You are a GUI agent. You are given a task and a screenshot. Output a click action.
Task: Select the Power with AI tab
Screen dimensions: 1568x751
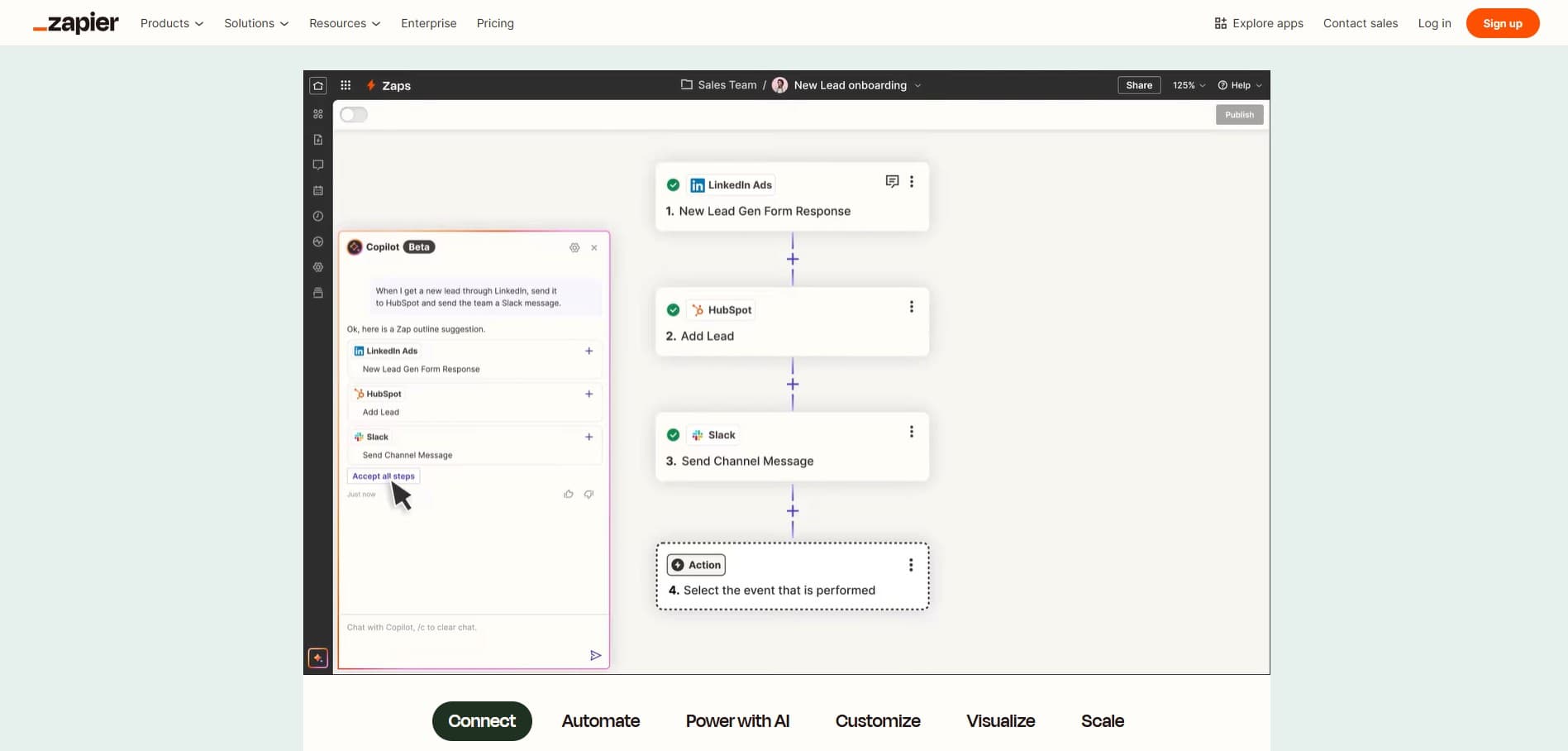[x=737, y=721]
